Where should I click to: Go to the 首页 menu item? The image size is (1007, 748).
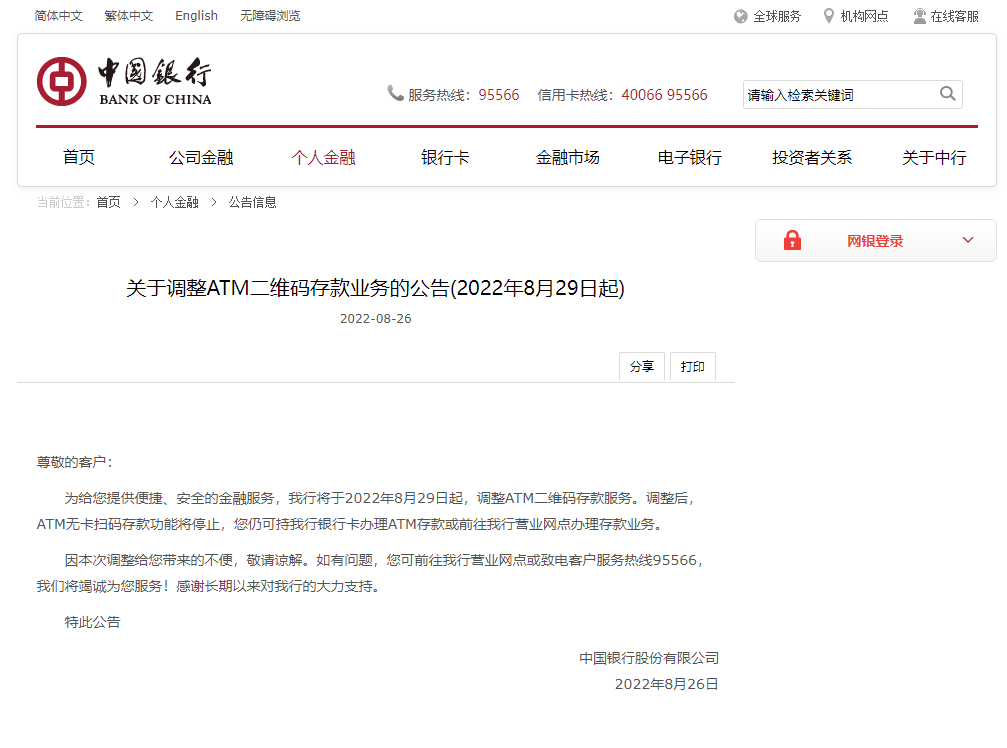pos(79,157)
